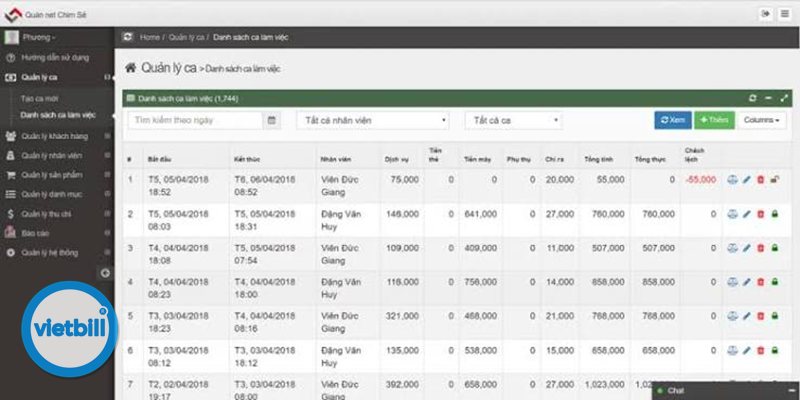Toggle the green lock on row 6
Image resolution: width=800 pixels, height=400 pixels.
tap(774, 351)
